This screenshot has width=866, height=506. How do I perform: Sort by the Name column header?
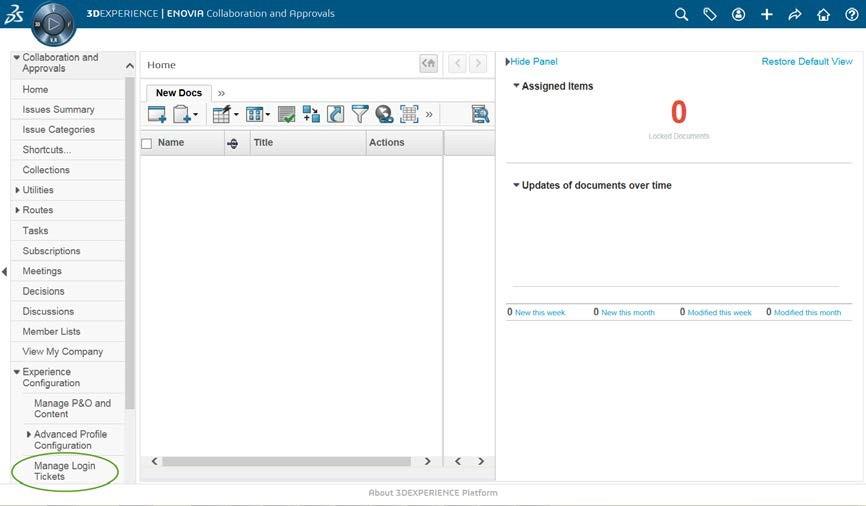171,143
